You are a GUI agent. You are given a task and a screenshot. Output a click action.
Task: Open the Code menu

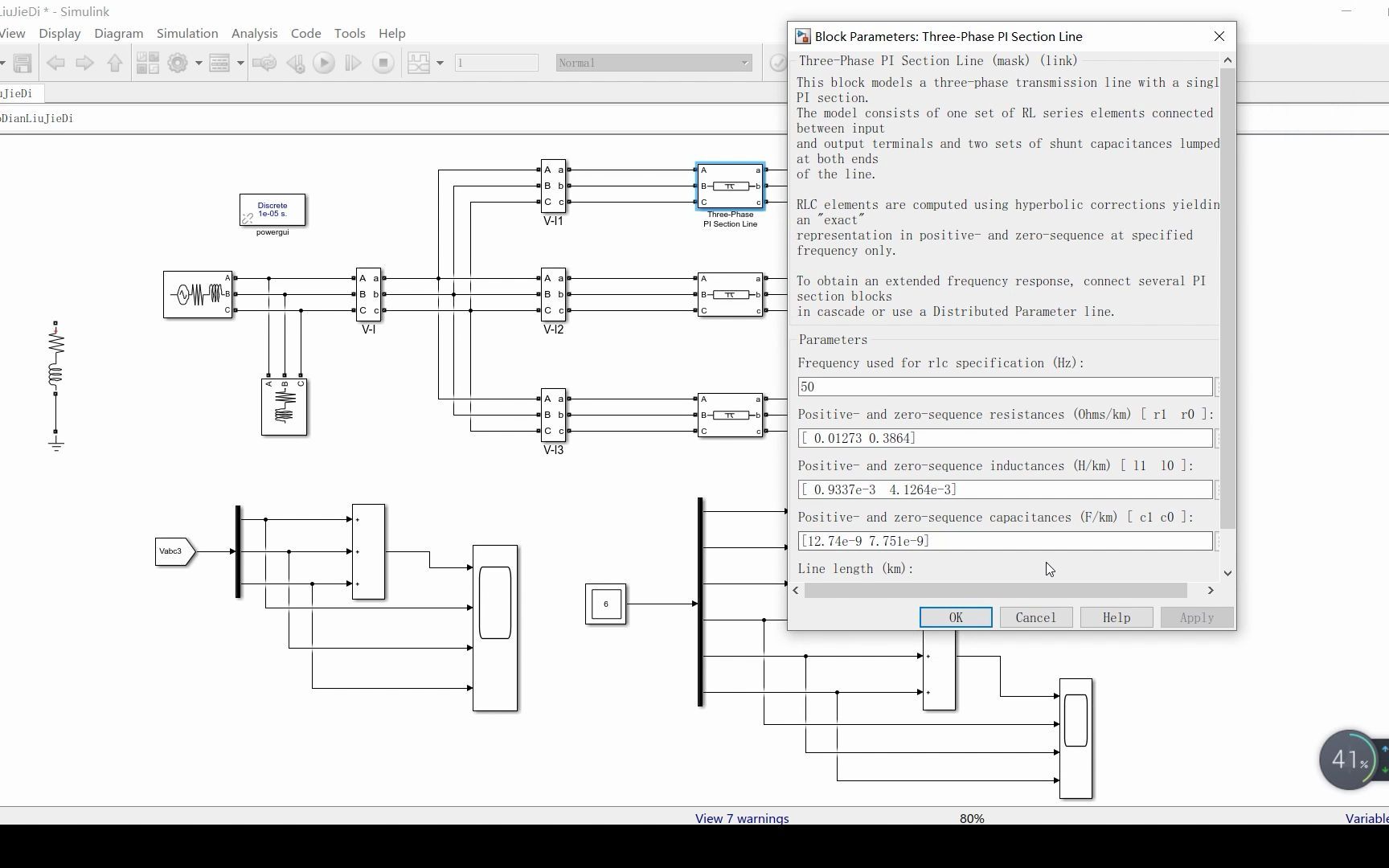[306, 33]
